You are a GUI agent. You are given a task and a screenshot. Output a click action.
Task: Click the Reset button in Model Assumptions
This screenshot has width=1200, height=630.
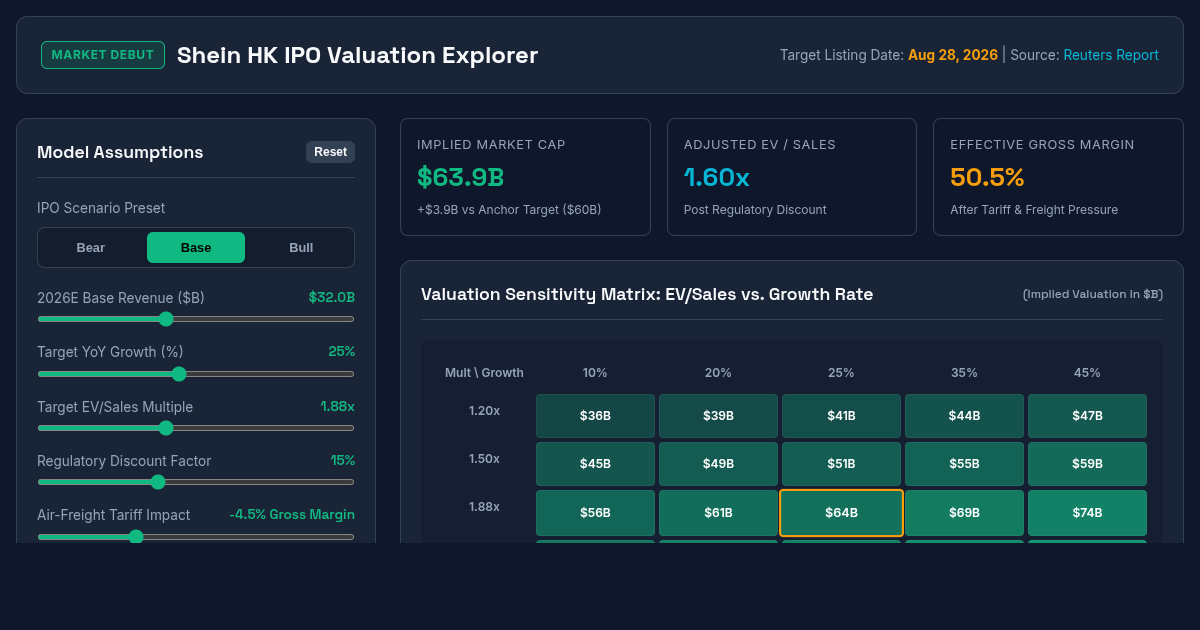click(330, 152)
